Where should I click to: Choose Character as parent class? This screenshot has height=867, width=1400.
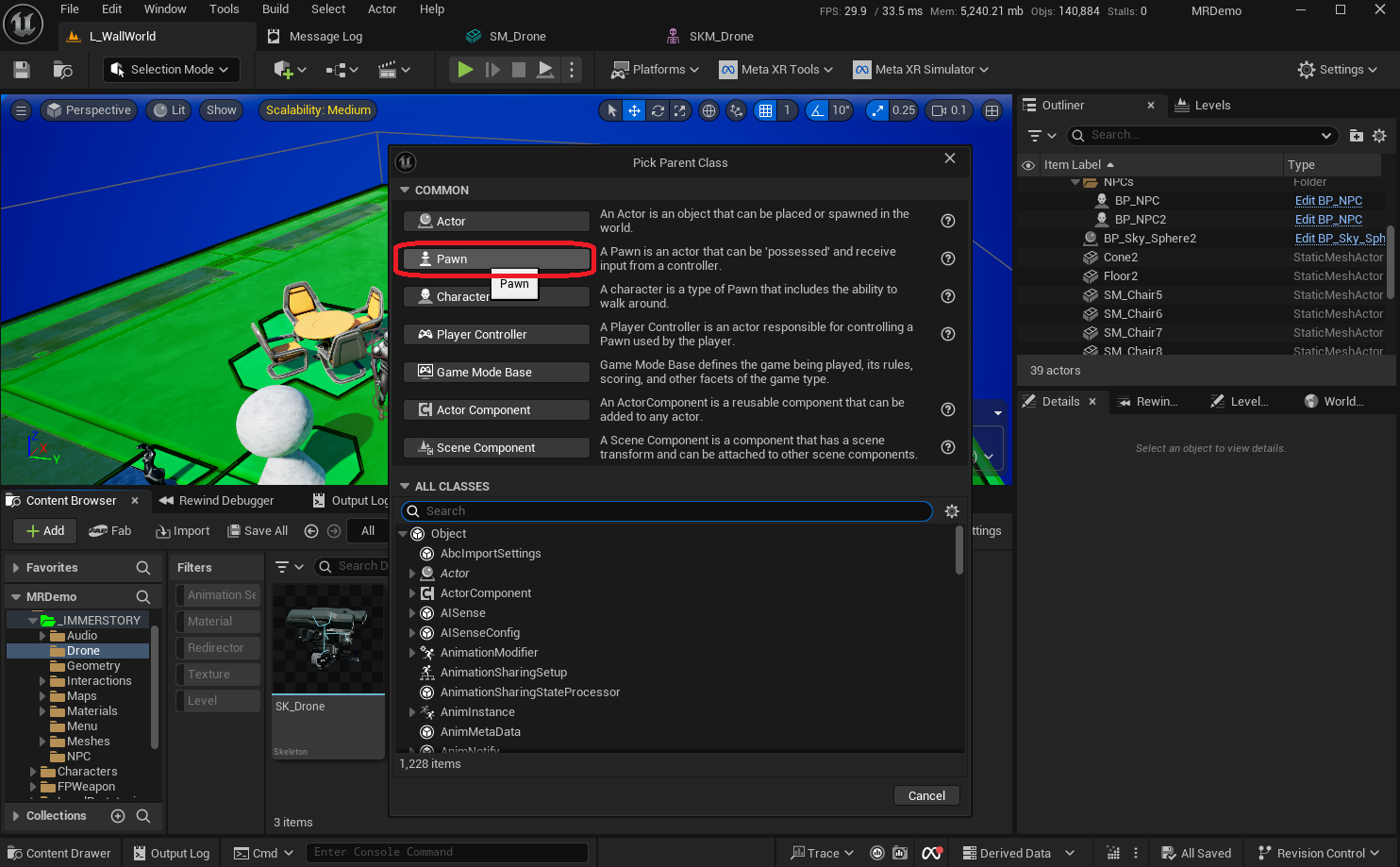tap(453, 296)
